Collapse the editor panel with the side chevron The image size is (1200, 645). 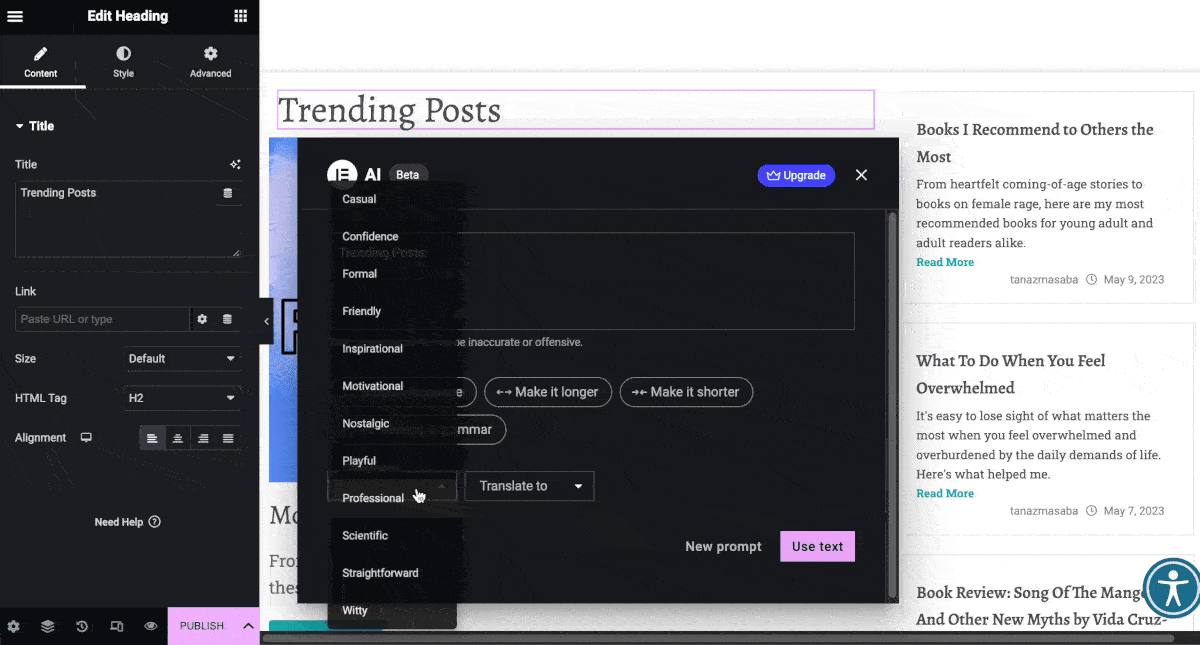(x=266, y=321)
